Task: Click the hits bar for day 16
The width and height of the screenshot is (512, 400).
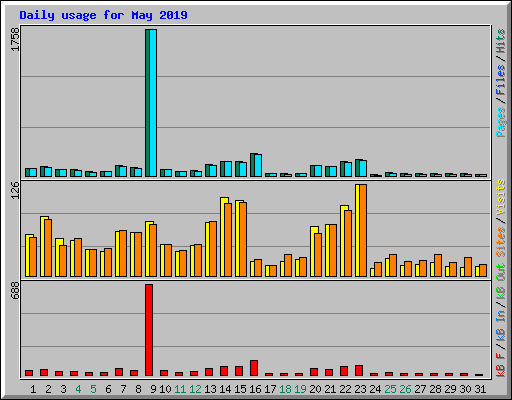Action: click(x=253, y=165)
